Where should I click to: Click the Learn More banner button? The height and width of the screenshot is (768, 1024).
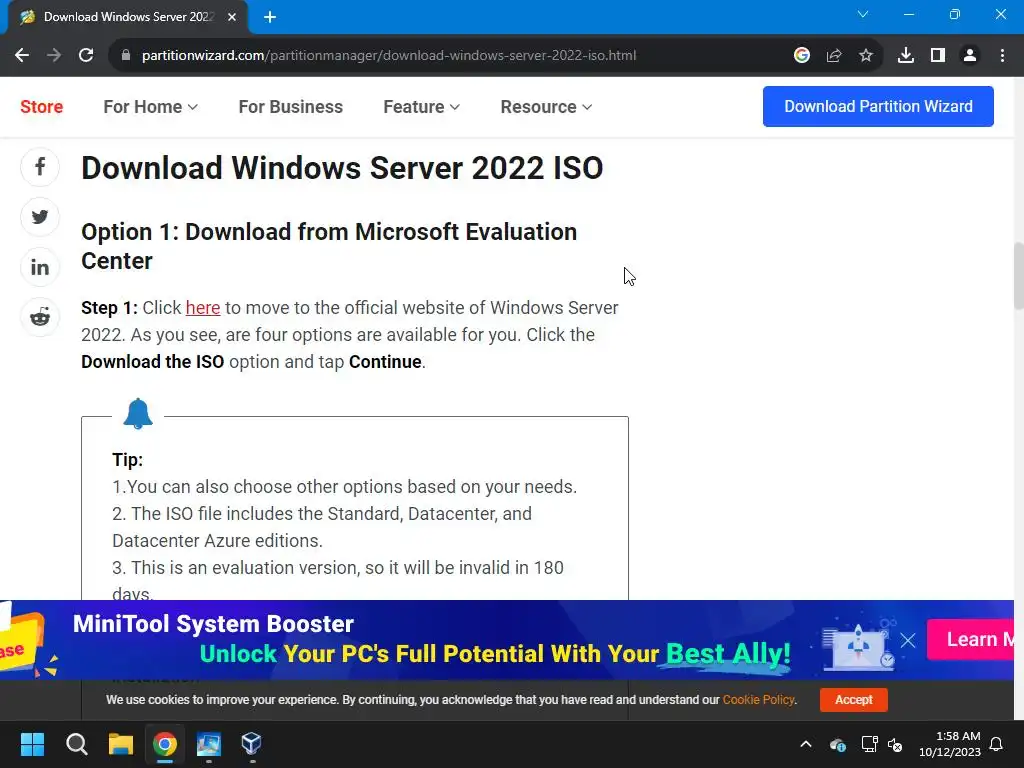970,639
